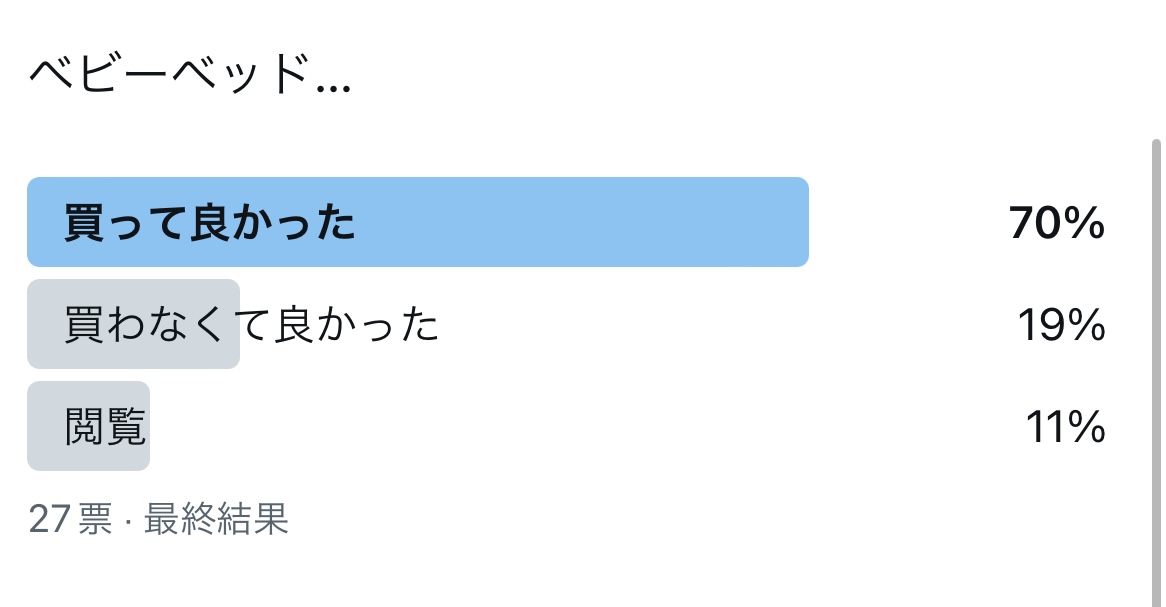Select the 買って良かった poll option
This screenshot has width=1166, height=607.
(x=210, y=224)
